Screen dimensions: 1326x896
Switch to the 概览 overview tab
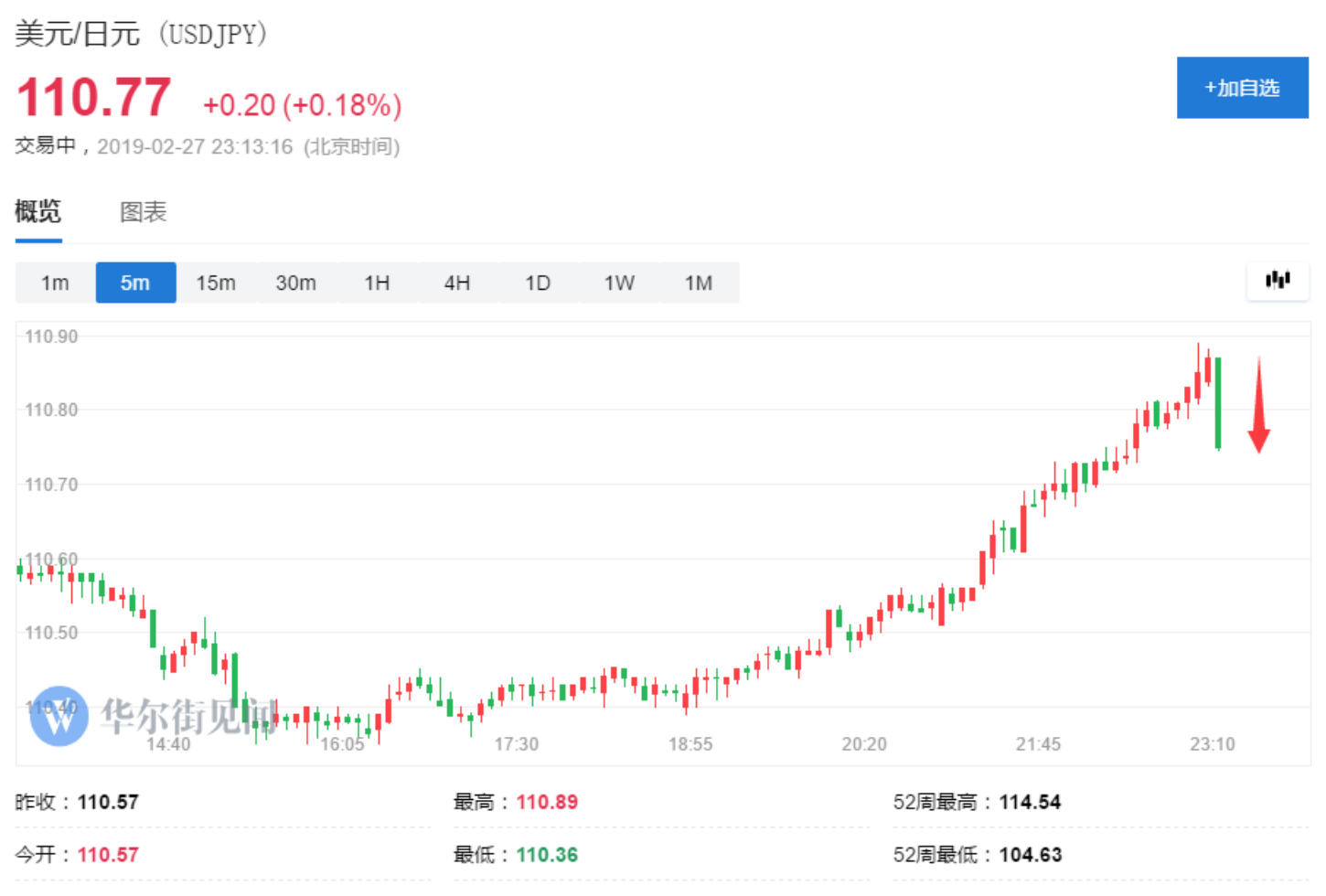[x=38, y=212]
